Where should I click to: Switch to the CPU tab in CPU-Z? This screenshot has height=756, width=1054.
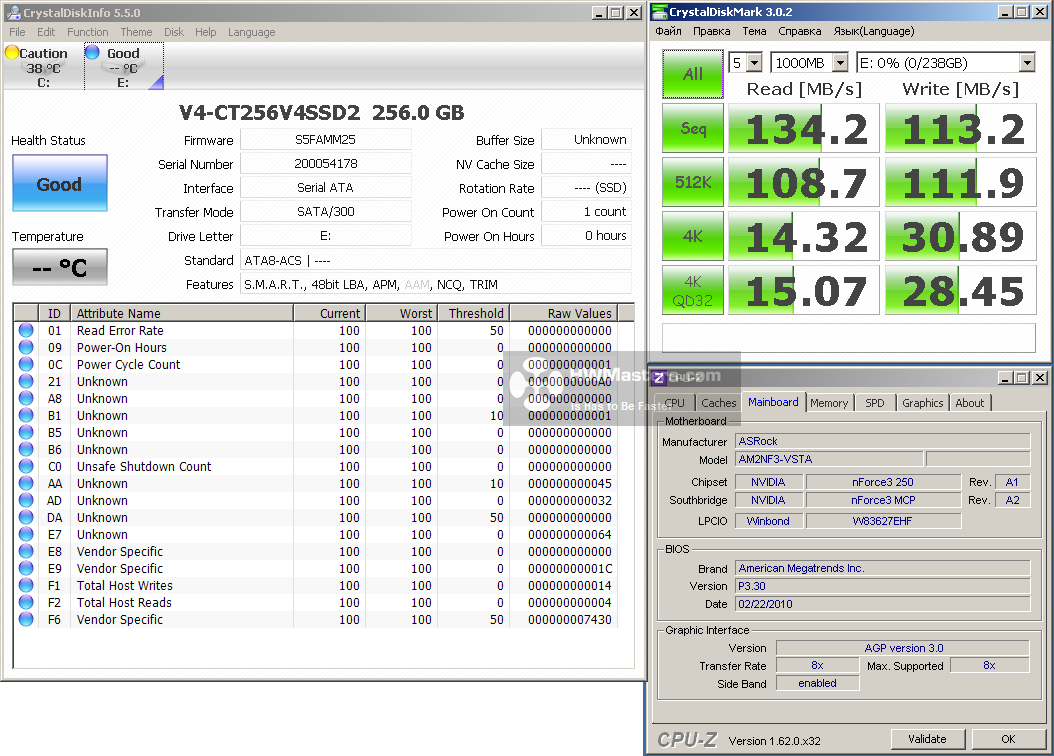[674, 403]
